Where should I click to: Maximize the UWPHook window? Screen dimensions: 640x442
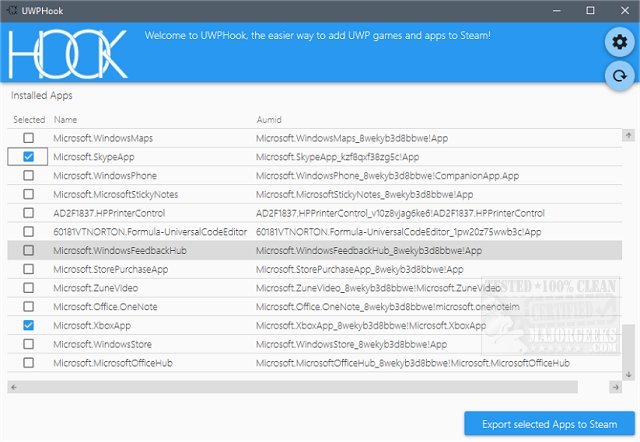click(x=590, y=11)
